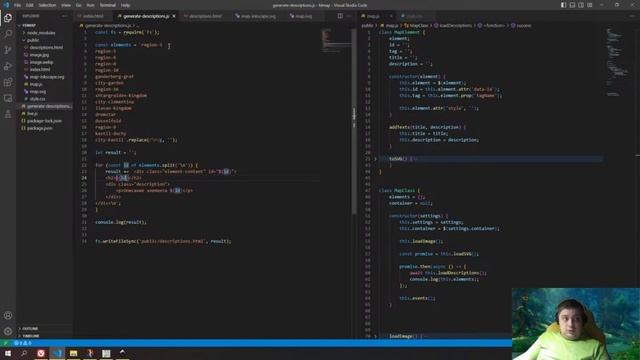Open the Run and Debug view

click(8, 66)
